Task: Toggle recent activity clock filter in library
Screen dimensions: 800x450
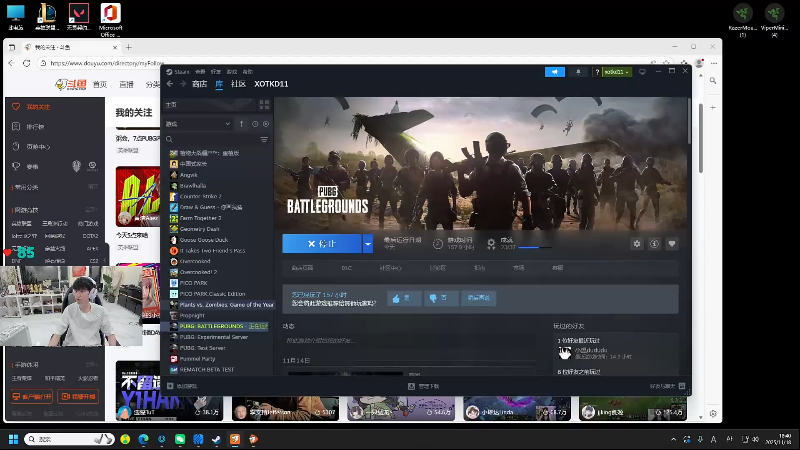Action: click(255, 124)
